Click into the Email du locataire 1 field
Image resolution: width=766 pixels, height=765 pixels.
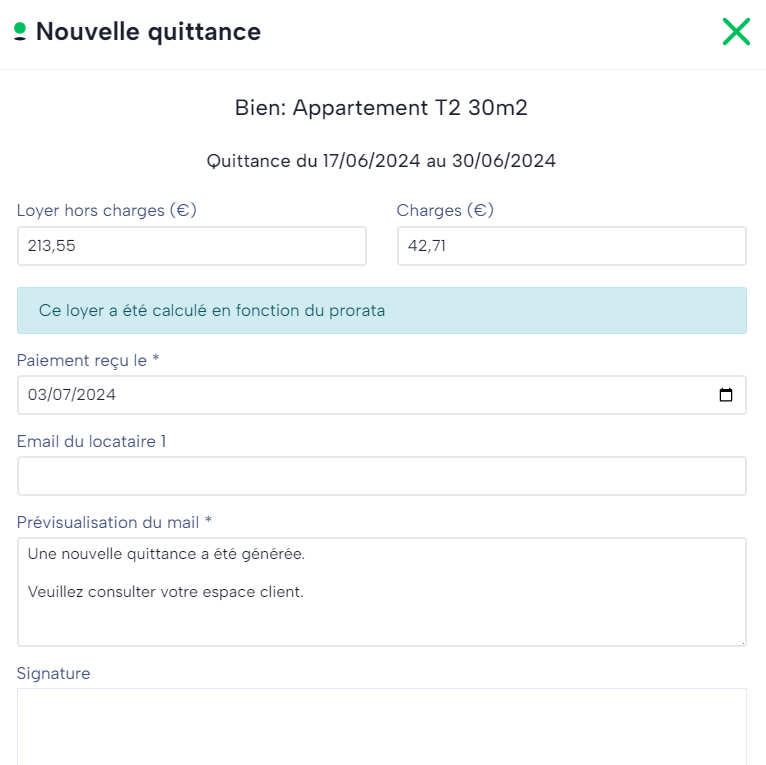click(x=381, y=476)
